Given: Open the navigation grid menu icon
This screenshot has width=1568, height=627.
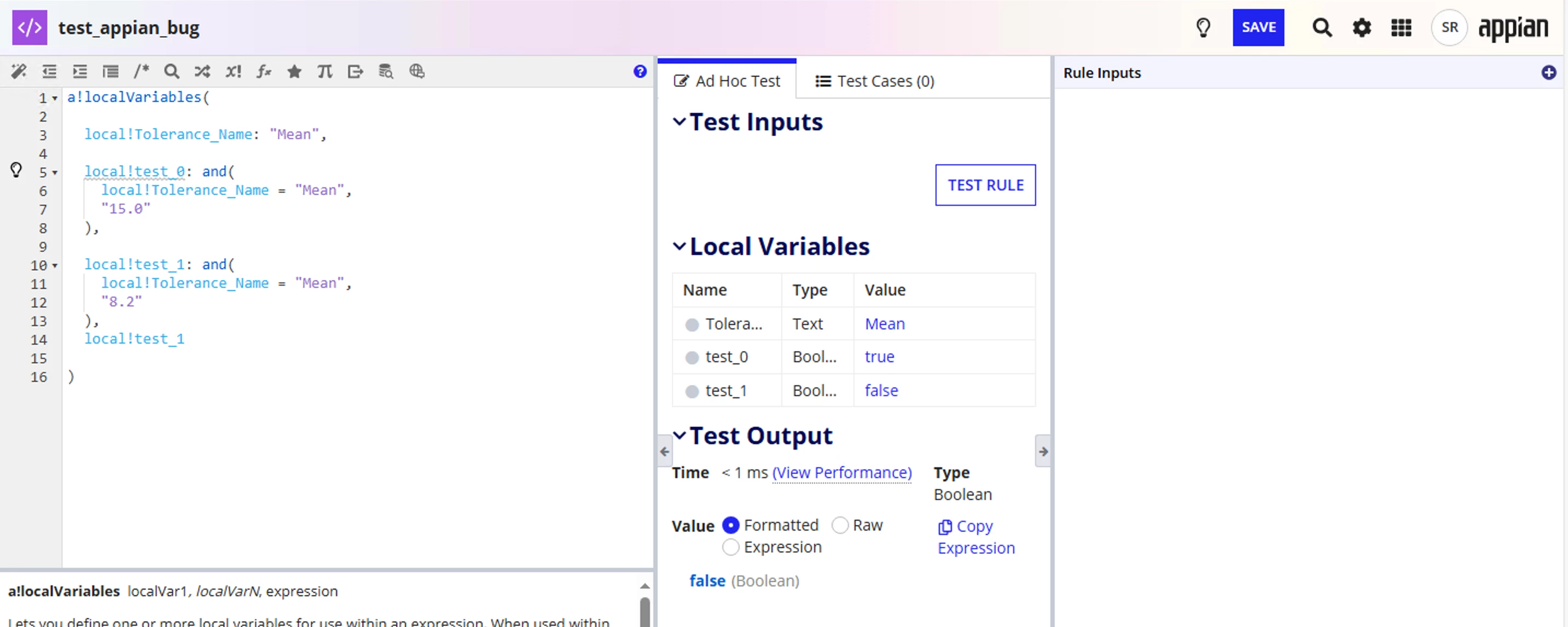Looking at the screenshot, I should pos(1401,27).
